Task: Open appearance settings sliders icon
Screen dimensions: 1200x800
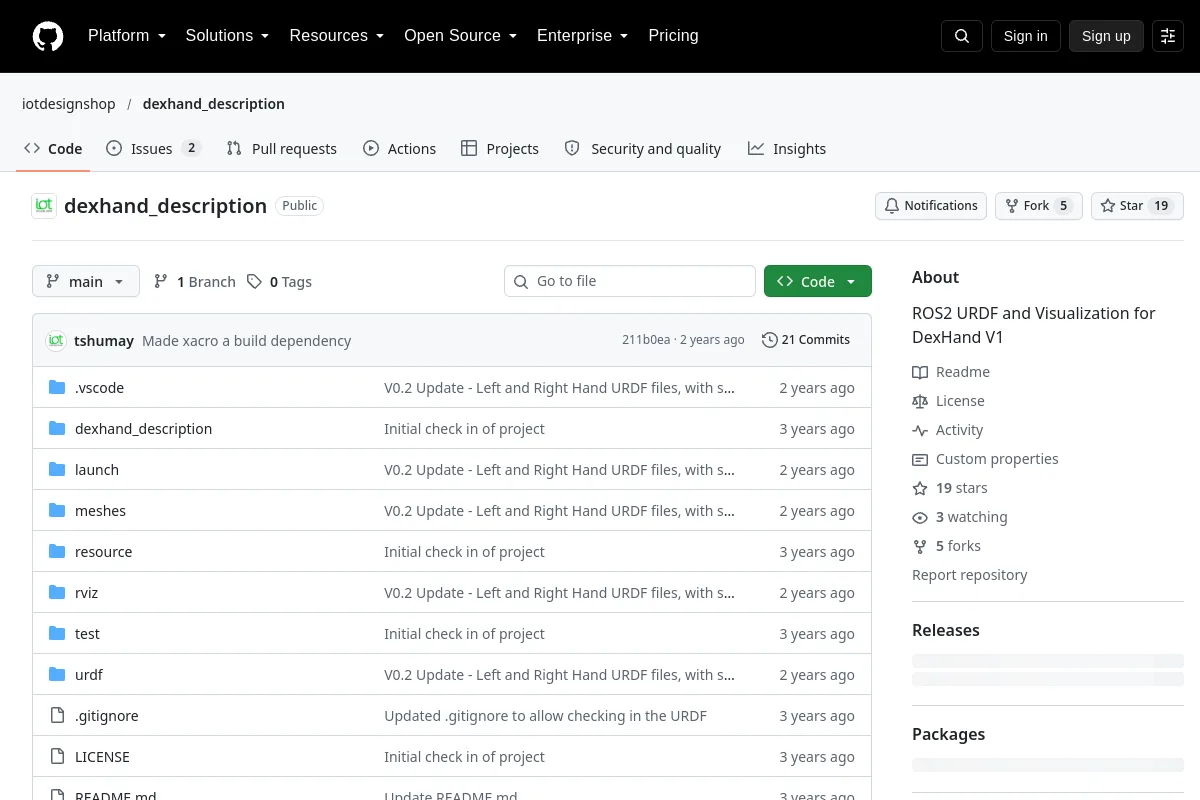Action: click(x=1168, y=36)
